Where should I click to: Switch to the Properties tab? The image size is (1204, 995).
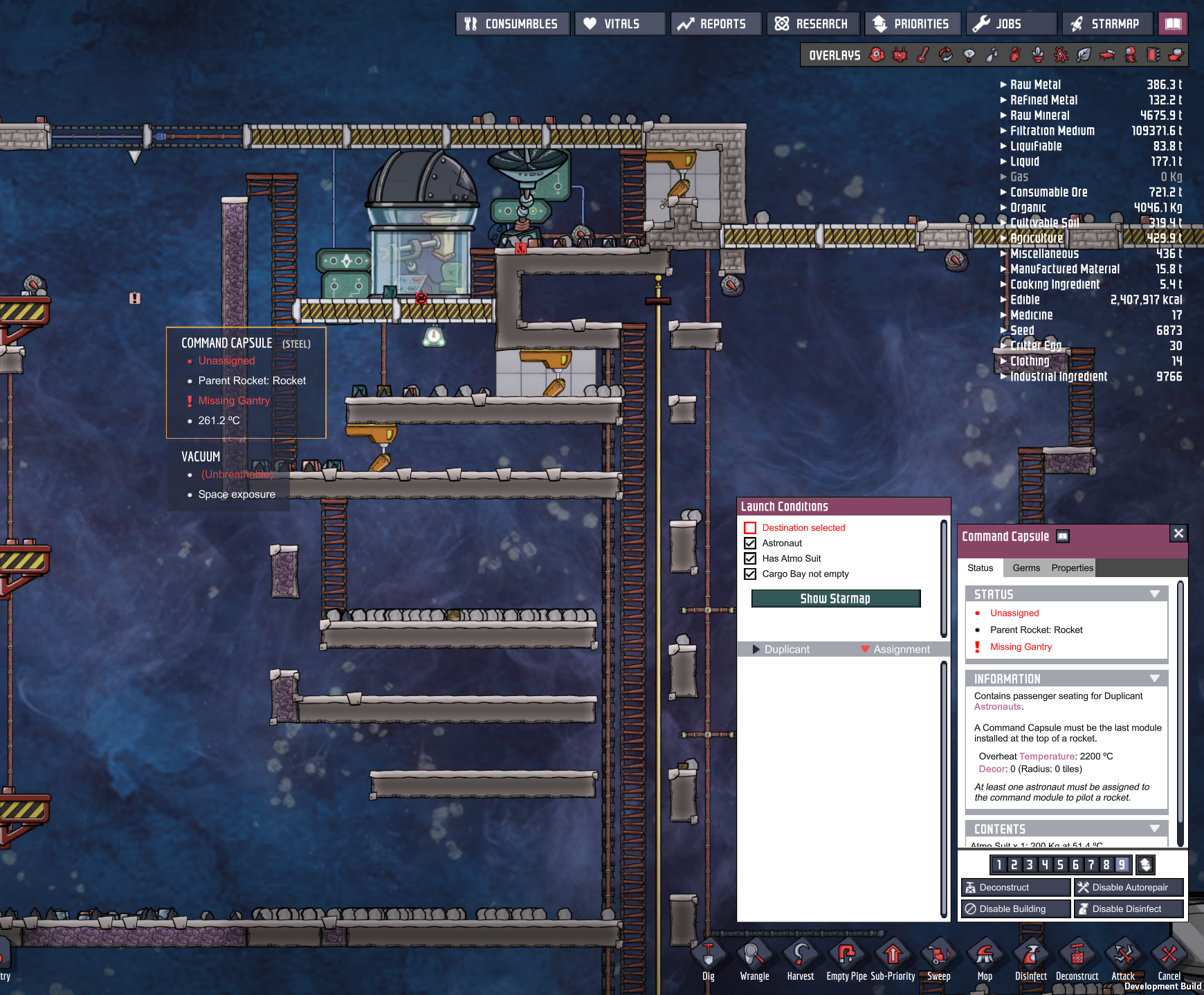point(1072,568)
